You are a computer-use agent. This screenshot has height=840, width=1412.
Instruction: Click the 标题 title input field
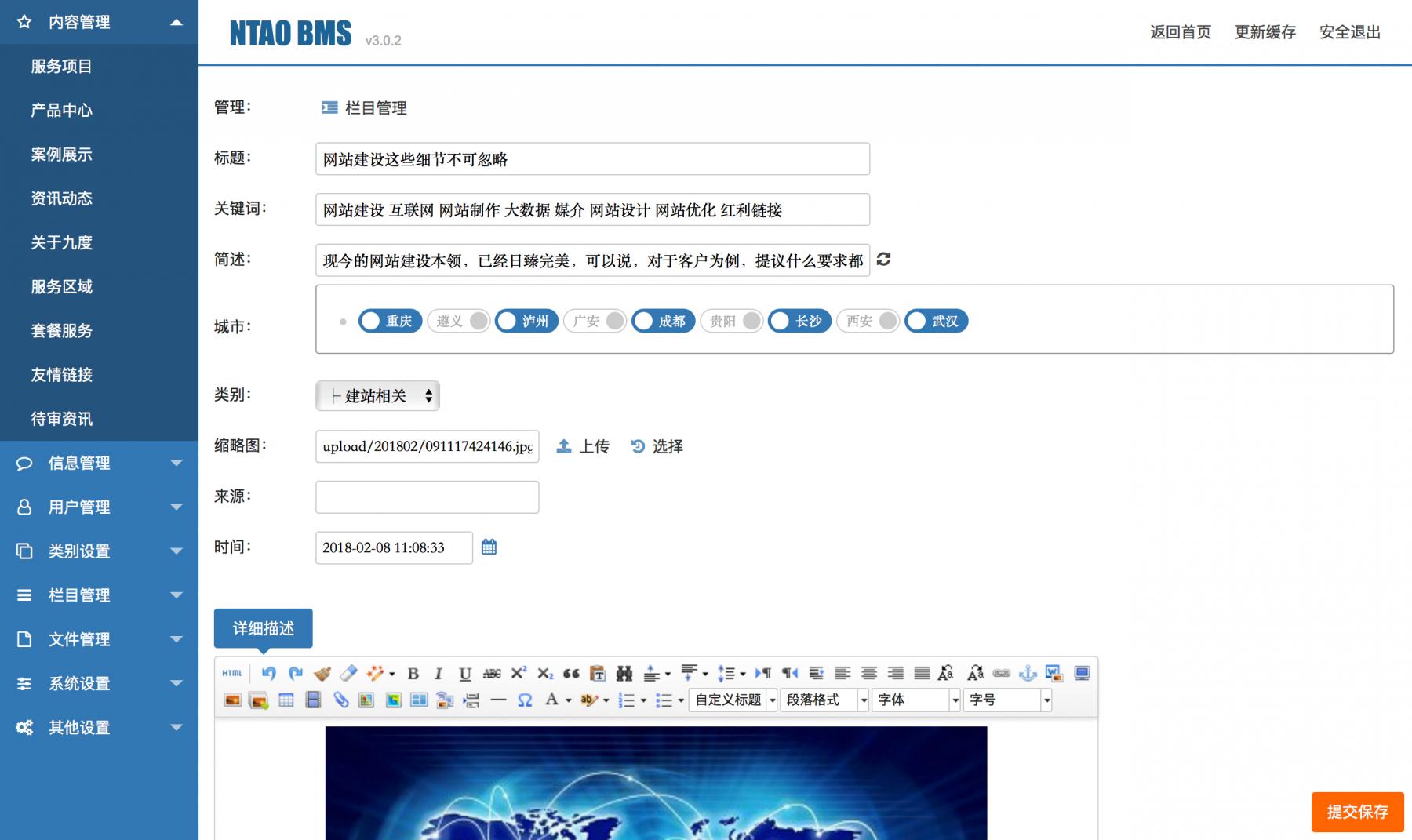[593, 158]
